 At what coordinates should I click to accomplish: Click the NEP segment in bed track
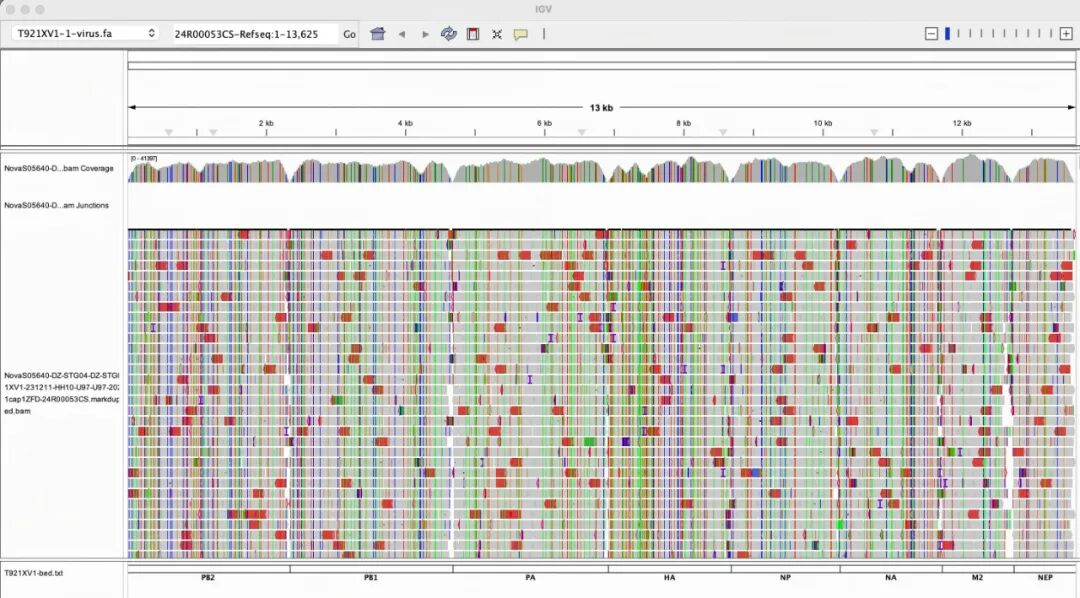pyautogui.click(x=1045, y=577)
